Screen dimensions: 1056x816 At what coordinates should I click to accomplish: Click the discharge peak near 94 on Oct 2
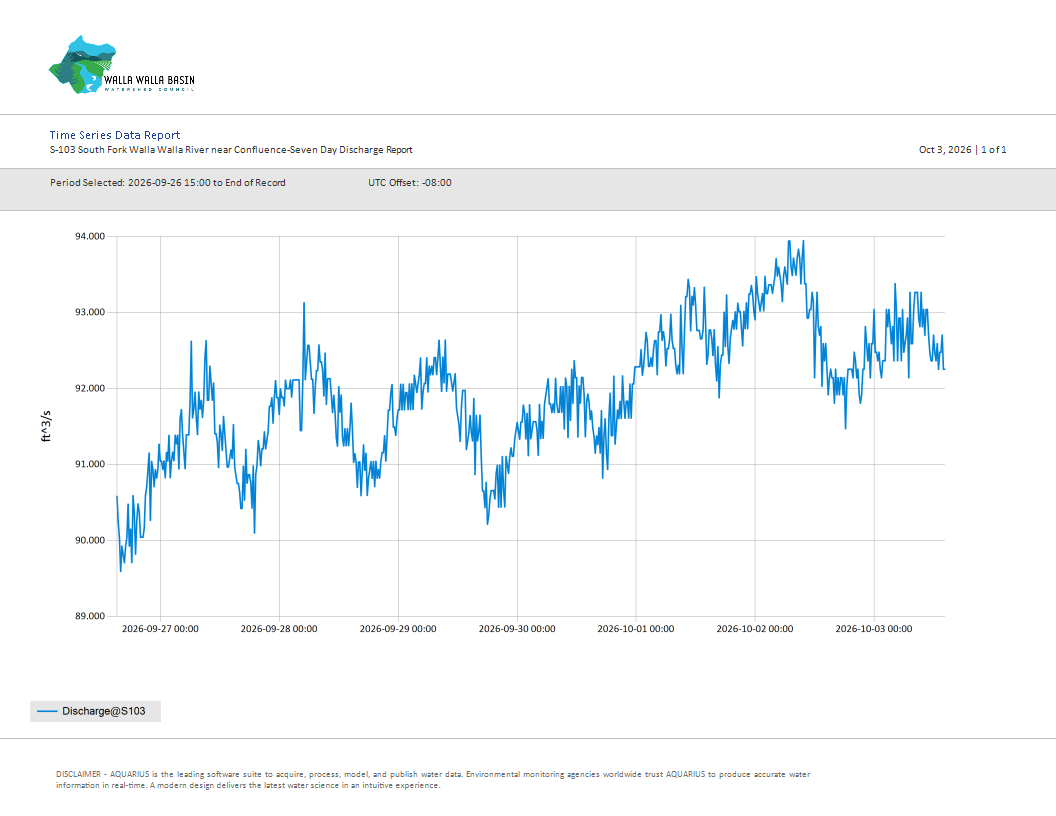pos(789,242)
